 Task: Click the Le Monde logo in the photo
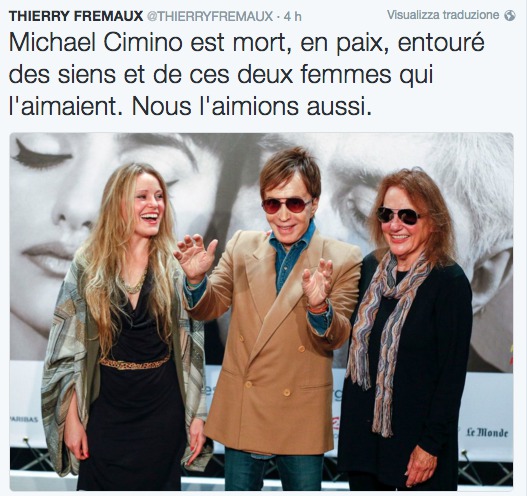tap(487, 432)
